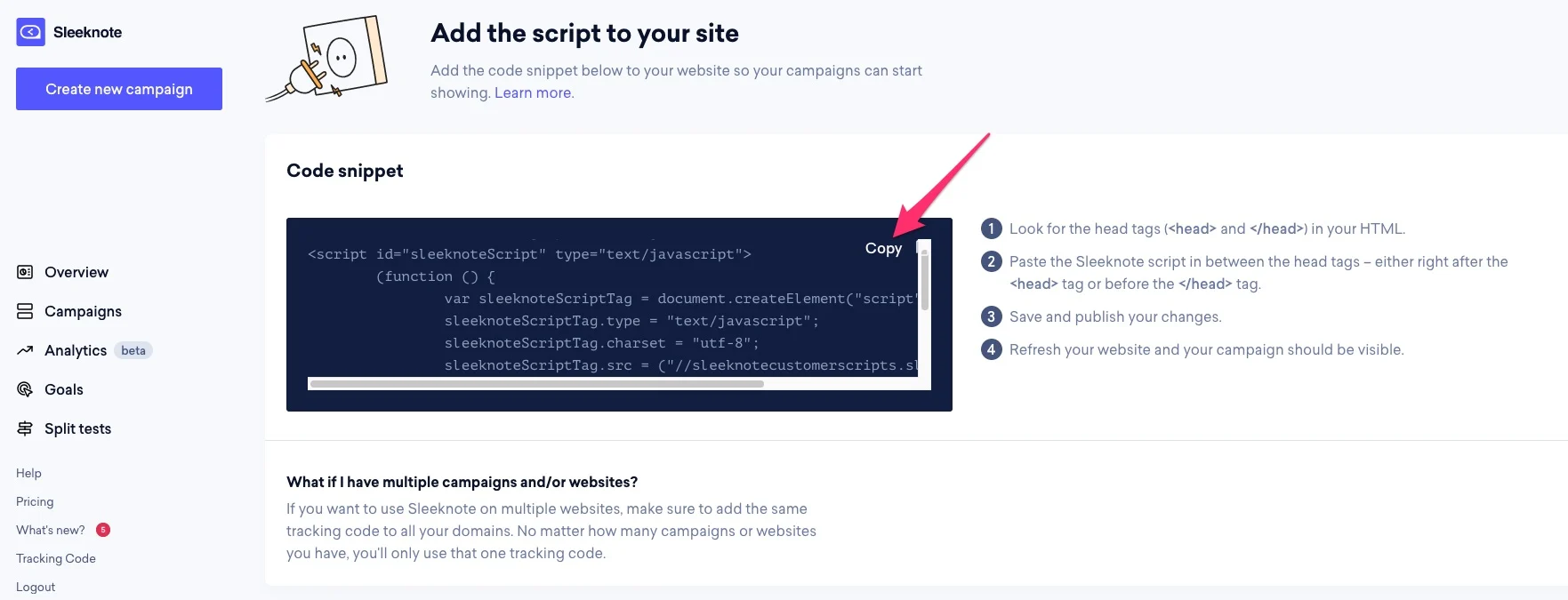Click the Overview sidebar icon
Viewport: 1568px width, 600px height.
point(25,272)
